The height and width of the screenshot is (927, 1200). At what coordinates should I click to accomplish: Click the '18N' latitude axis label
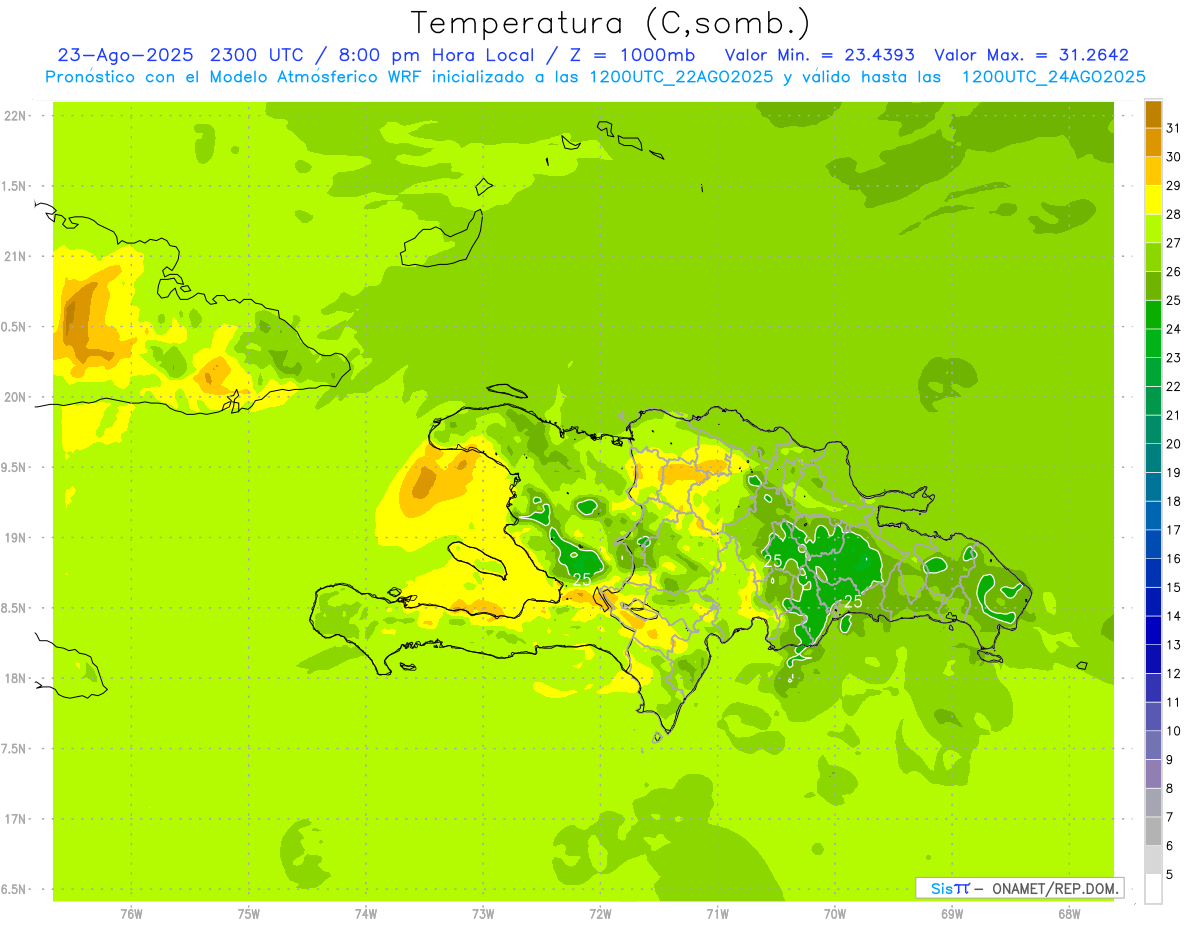16,678
